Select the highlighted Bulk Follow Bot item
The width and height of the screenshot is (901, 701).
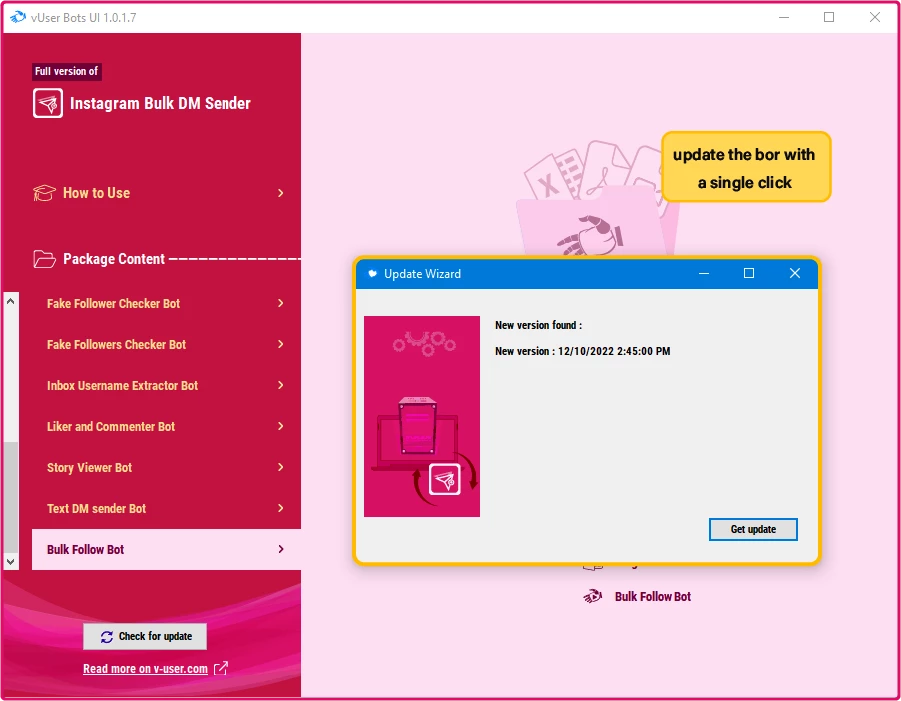(166, 549)
